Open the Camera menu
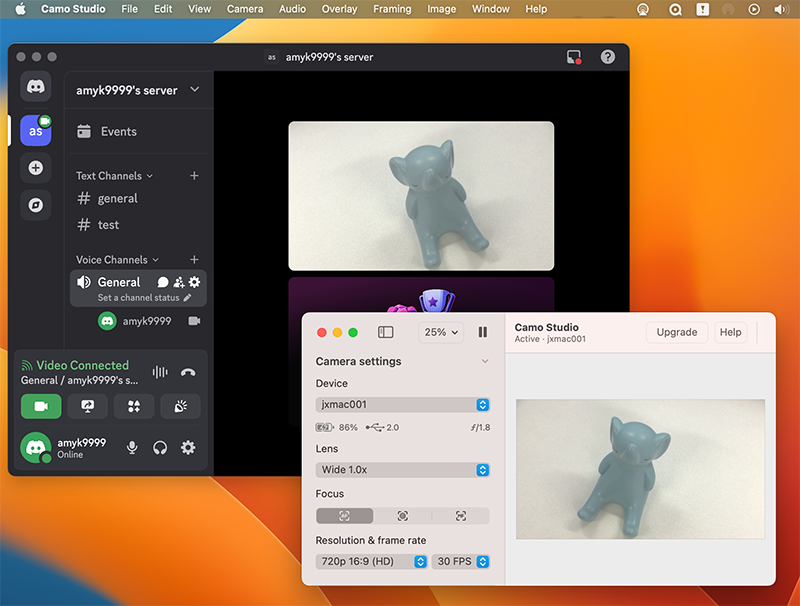This screenshot has width=800, height=606. tap(245, 9)
